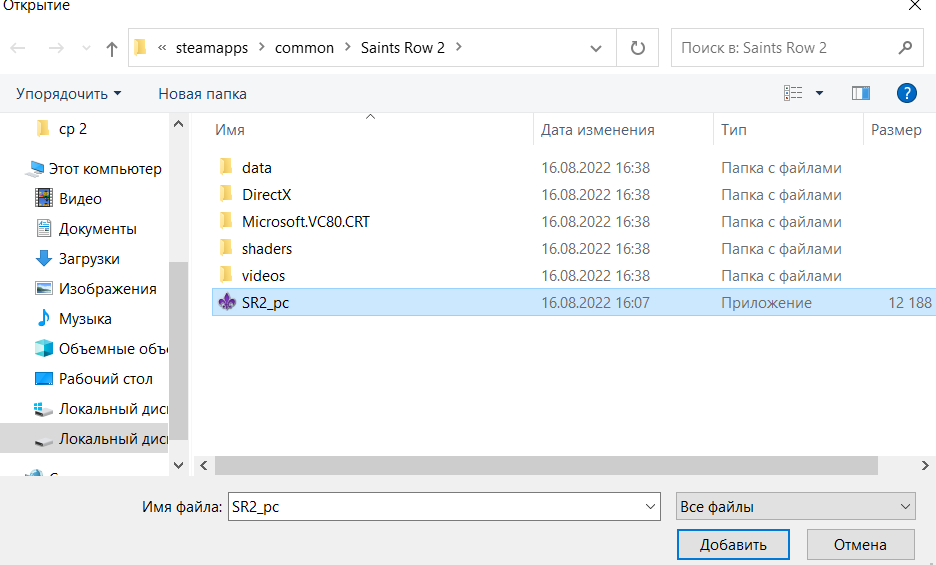Refresh the Saints Row 2 folder
This screenshot has width=936, height=565.
(638, 48)
